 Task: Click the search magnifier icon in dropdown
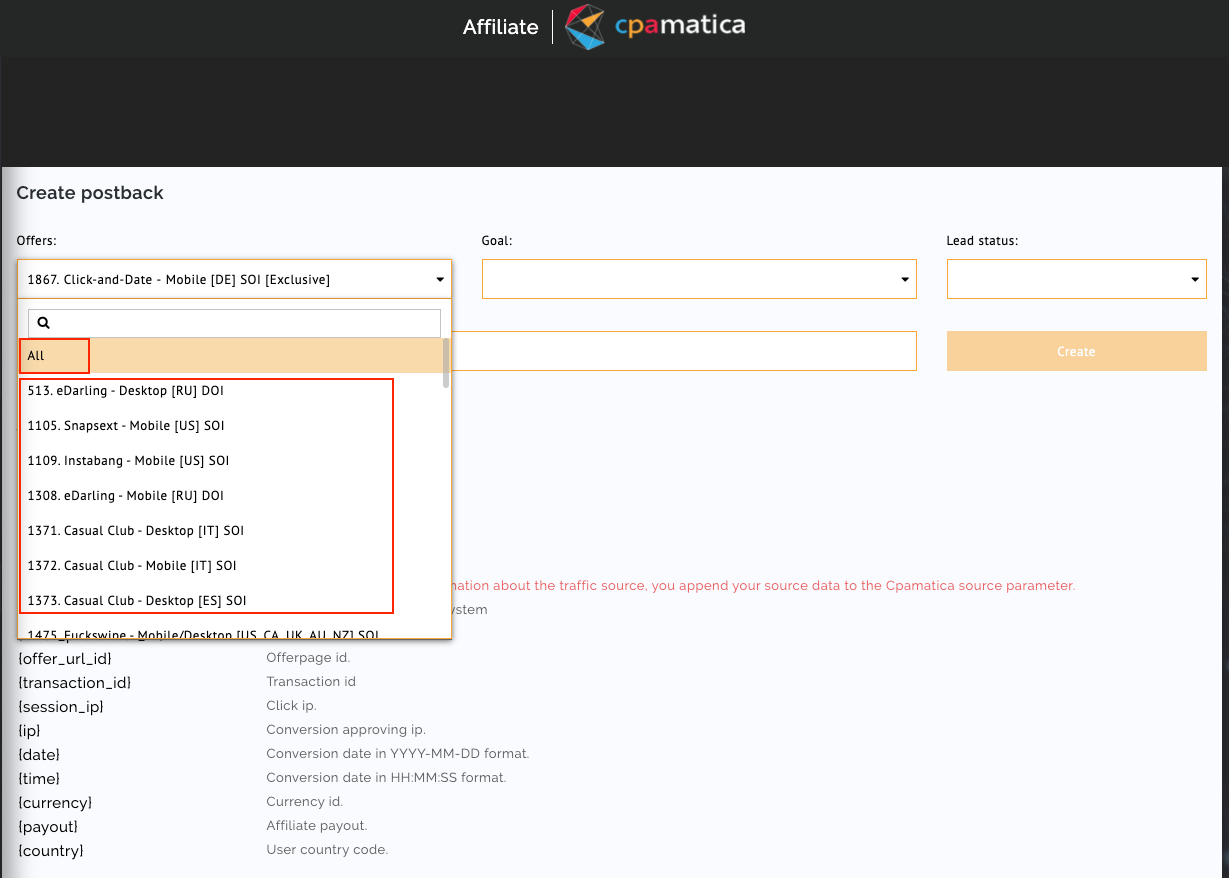coord(43,323)
